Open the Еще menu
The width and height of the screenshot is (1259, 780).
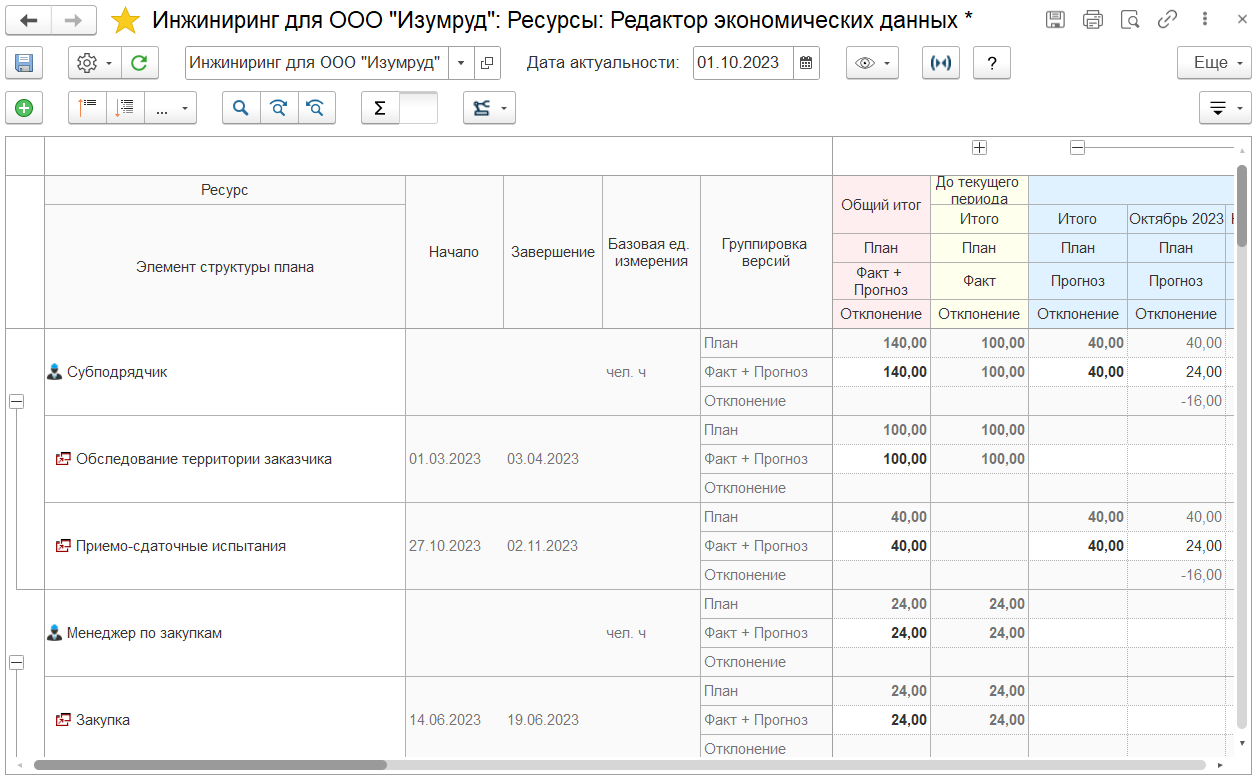click(1214, 63)
